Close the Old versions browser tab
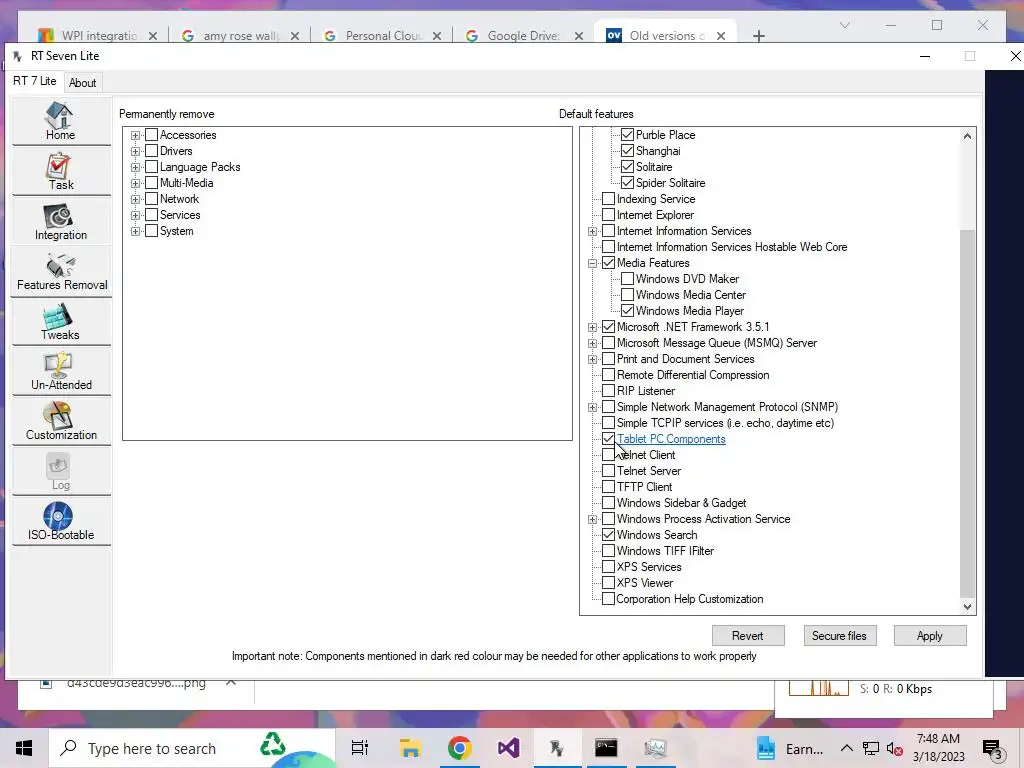Image resolution: width=1024 pixels, height=768 pixels. (721, 36)
